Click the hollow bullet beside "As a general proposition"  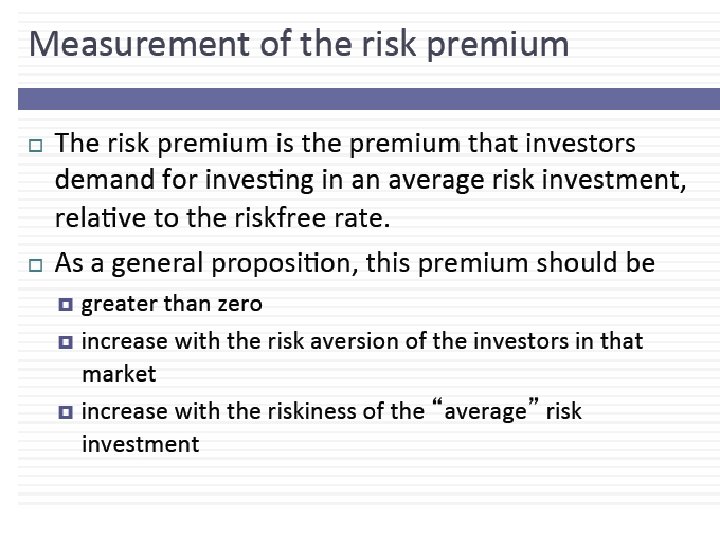pyautogui.click(x=35, y=266)
